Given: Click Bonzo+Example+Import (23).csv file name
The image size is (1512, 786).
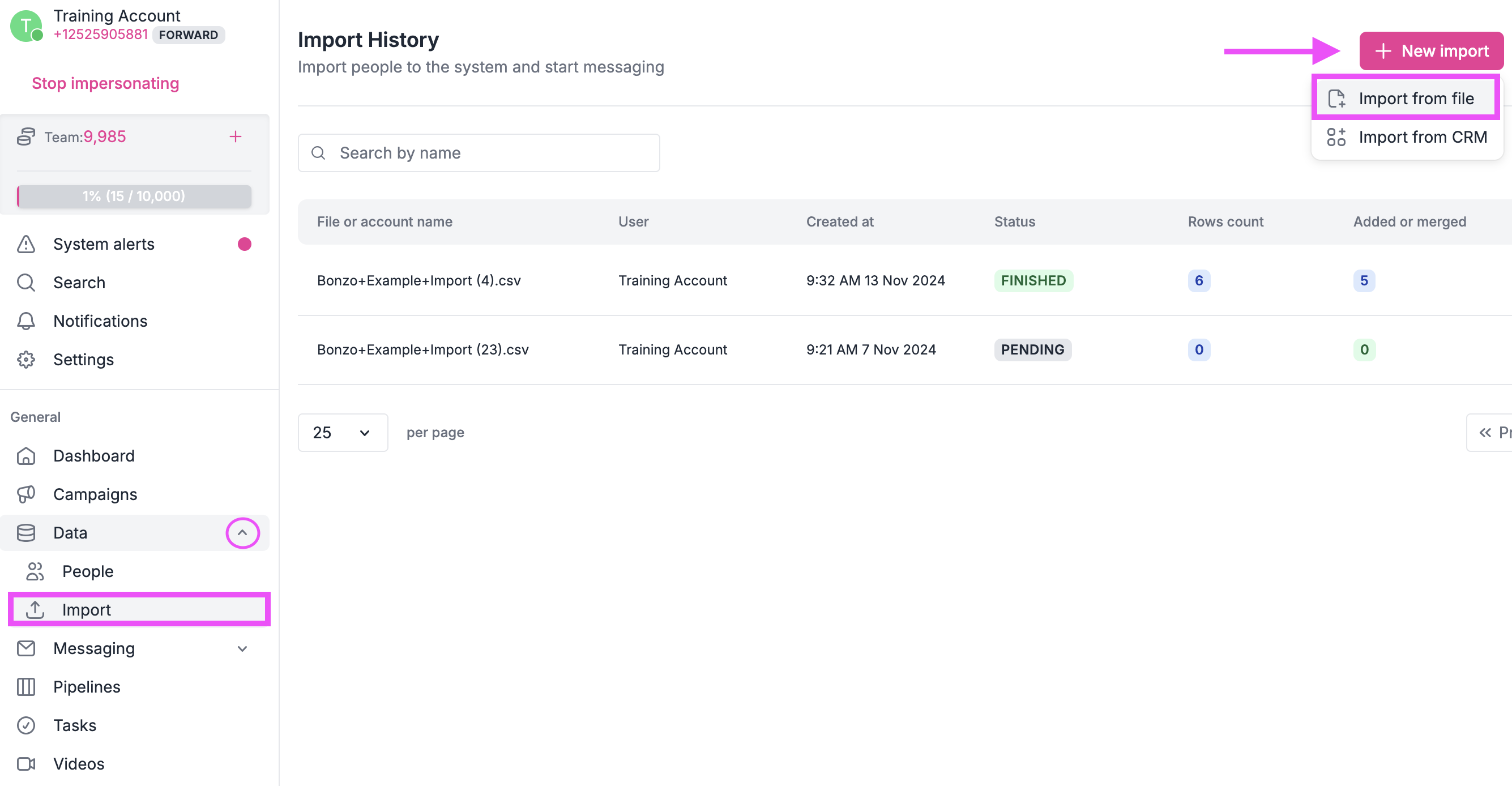Looking at the screenshot, I should tap(422, 350).
